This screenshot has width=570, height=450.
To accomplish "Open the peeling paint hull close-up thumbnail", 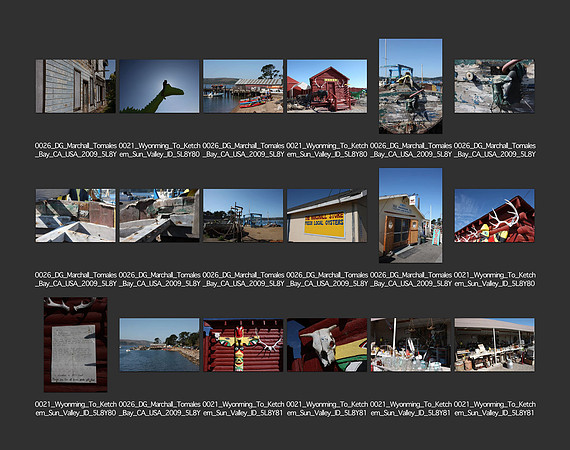I will coord(494,86).
